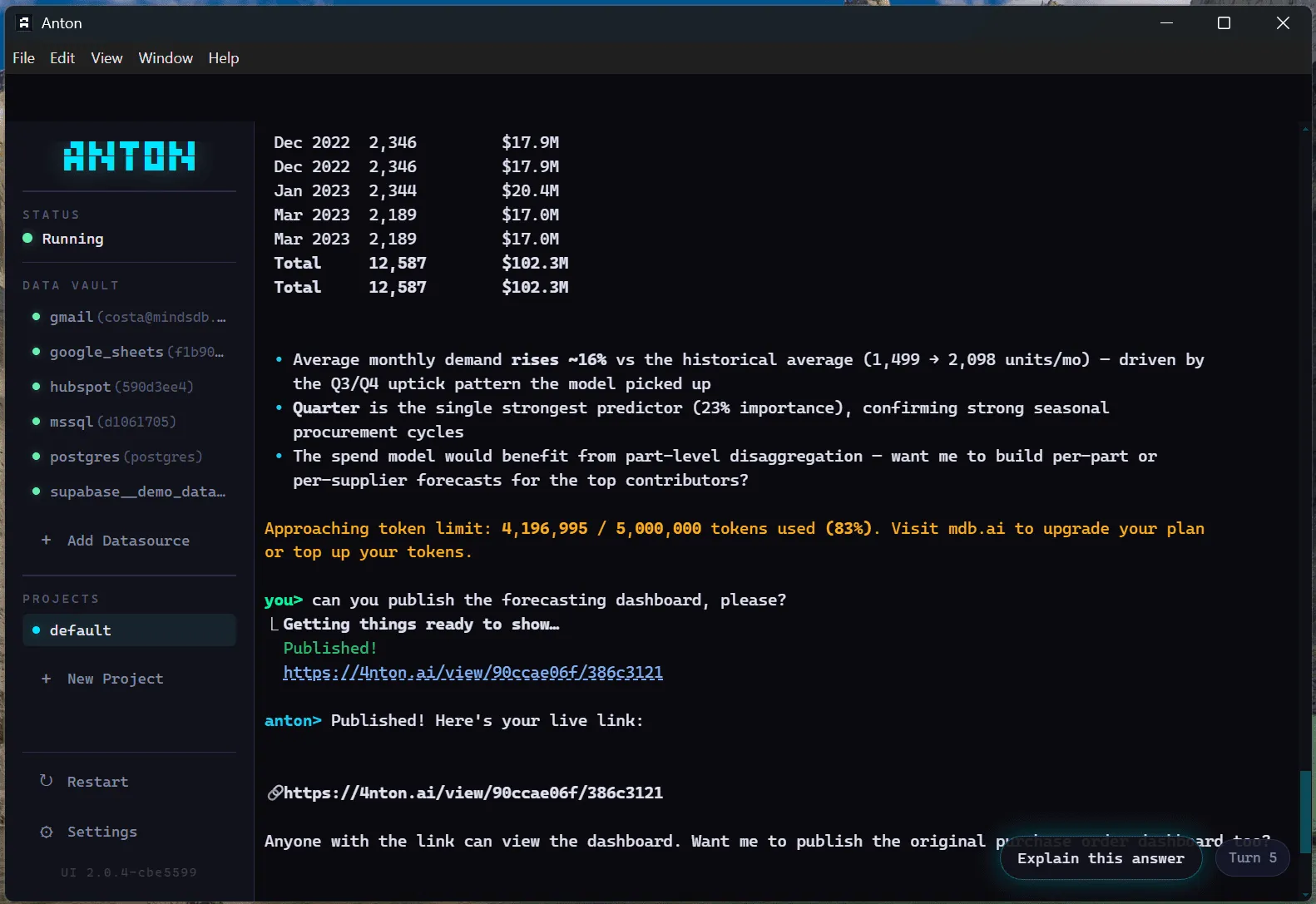Open the Edit menu

pos(62,58)
